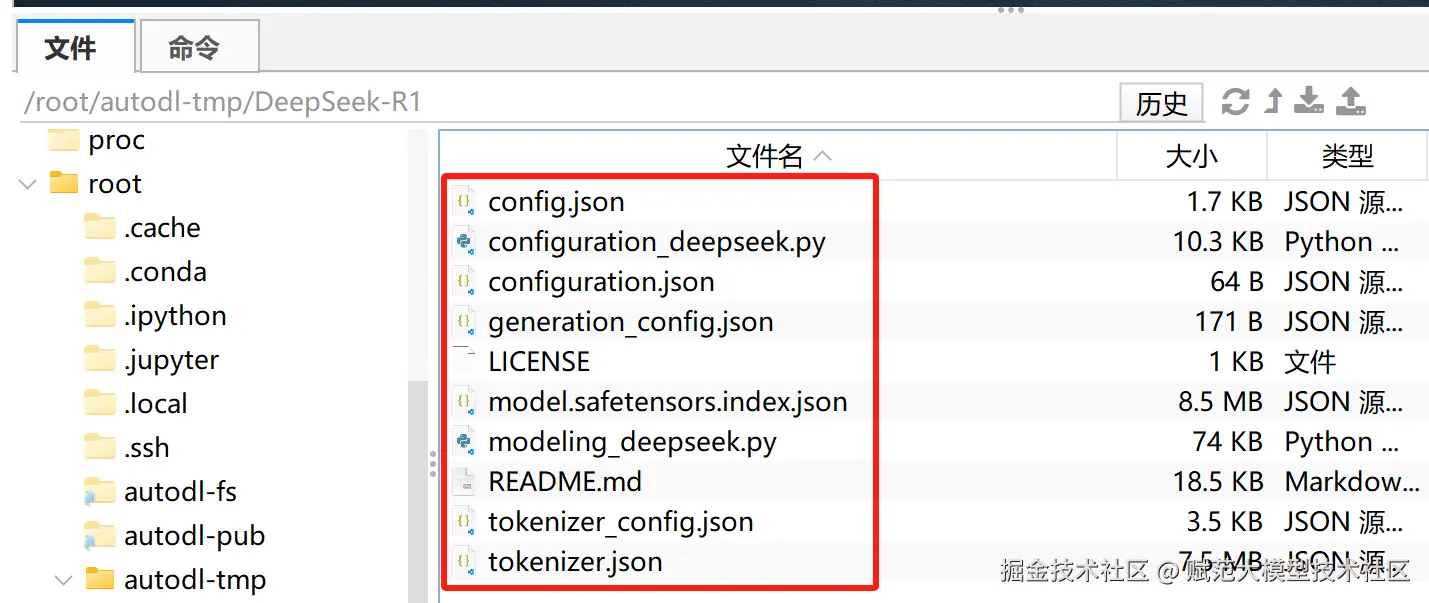Click the panel splitter handle between tree and list
This screenshot has width=1429, height=603.
tap(433, 465)
